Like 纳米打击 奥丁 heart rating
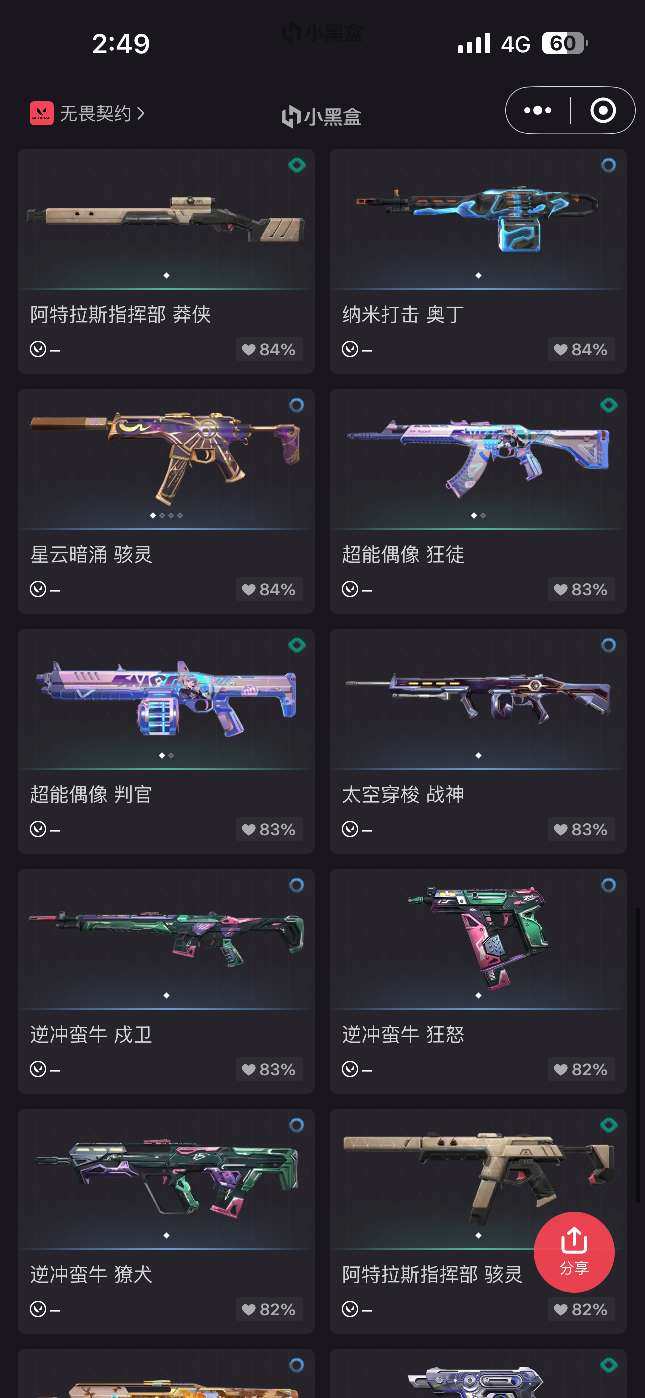The image size is (645, 1398). [x=581, y=349]
